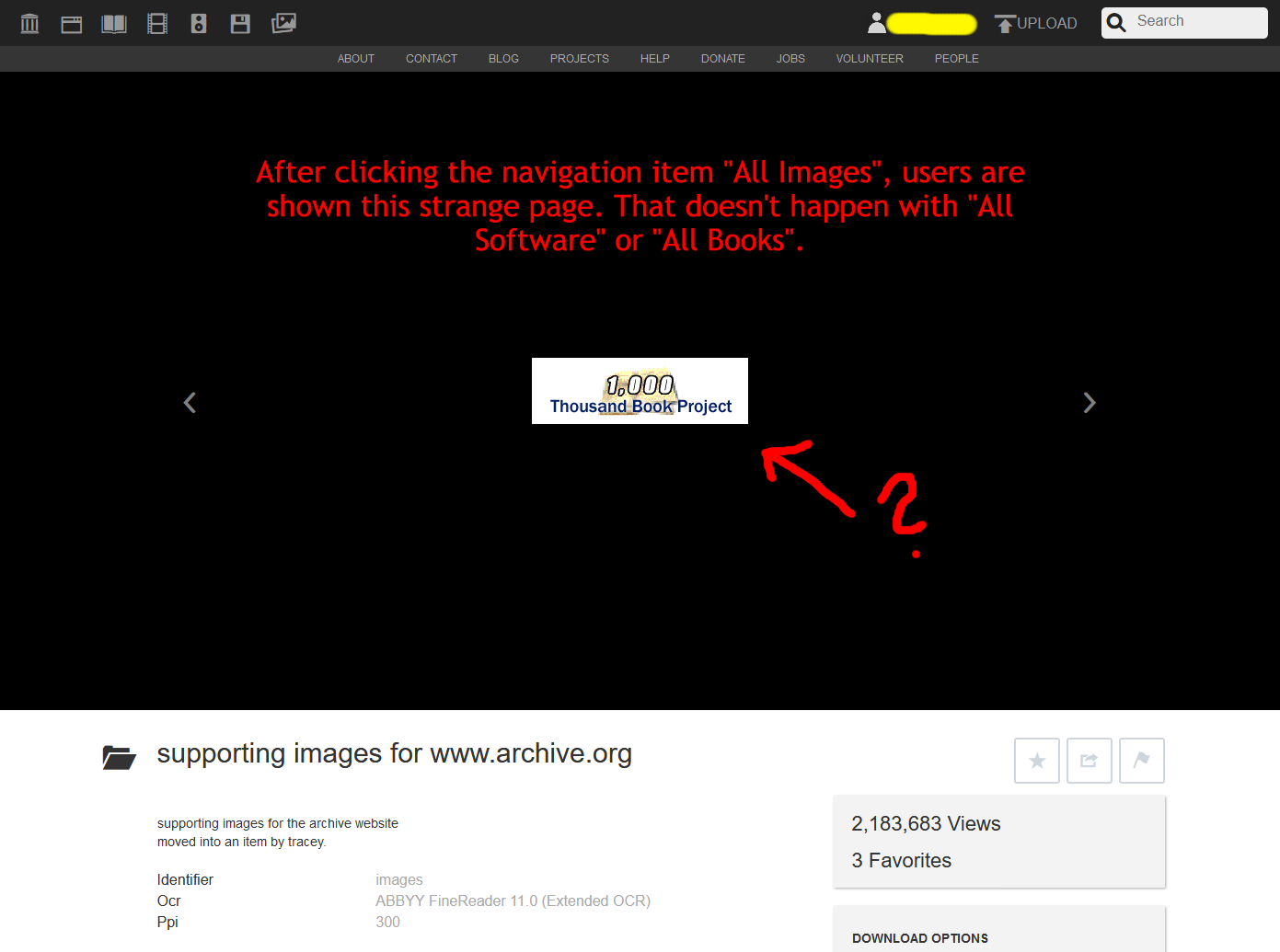This screenshot has width=1280, height=952.
Task: Click the '300' Ppi value
Action: pos(387,923)
